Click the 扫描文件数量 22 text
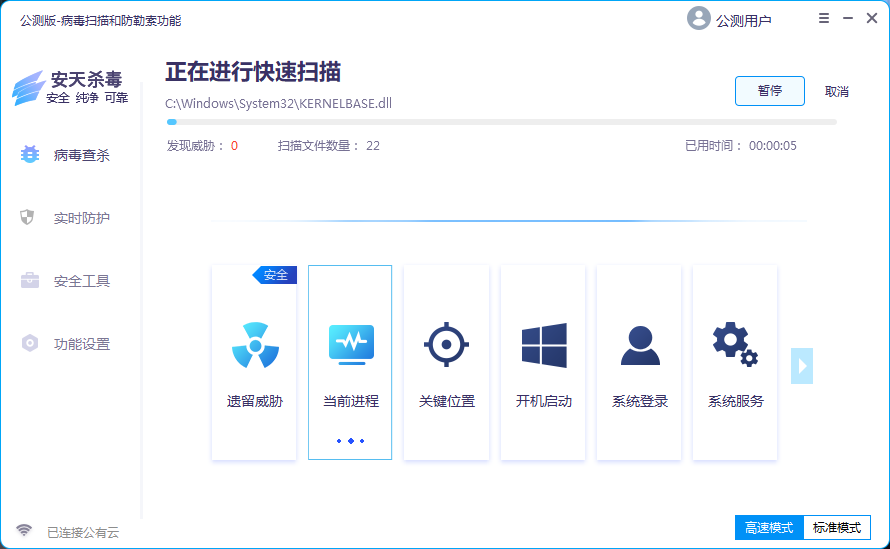The image size is (890, 549). point(329,146)
